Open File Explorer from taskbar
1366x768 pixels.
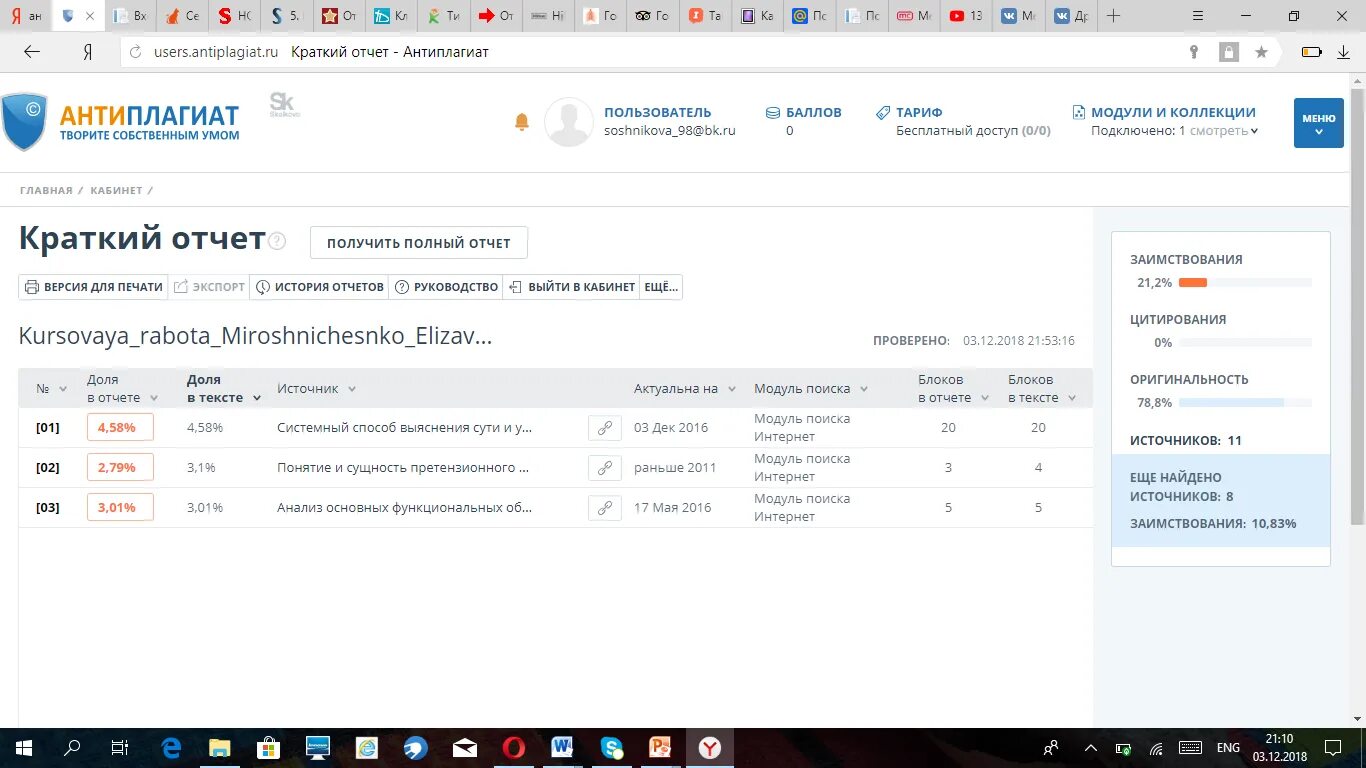point(219,748)
